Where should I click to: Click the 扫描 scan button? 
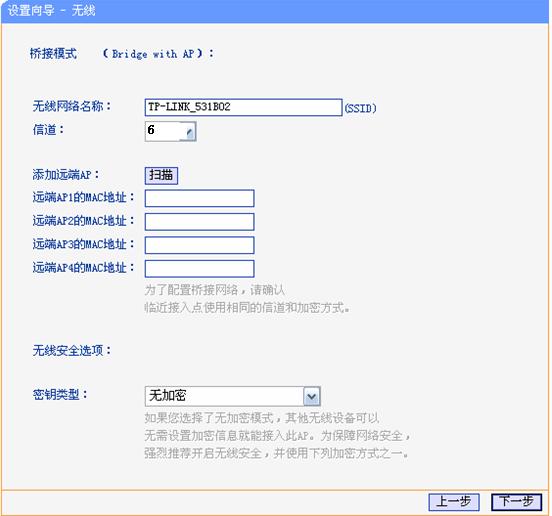(x=161, y=175)
